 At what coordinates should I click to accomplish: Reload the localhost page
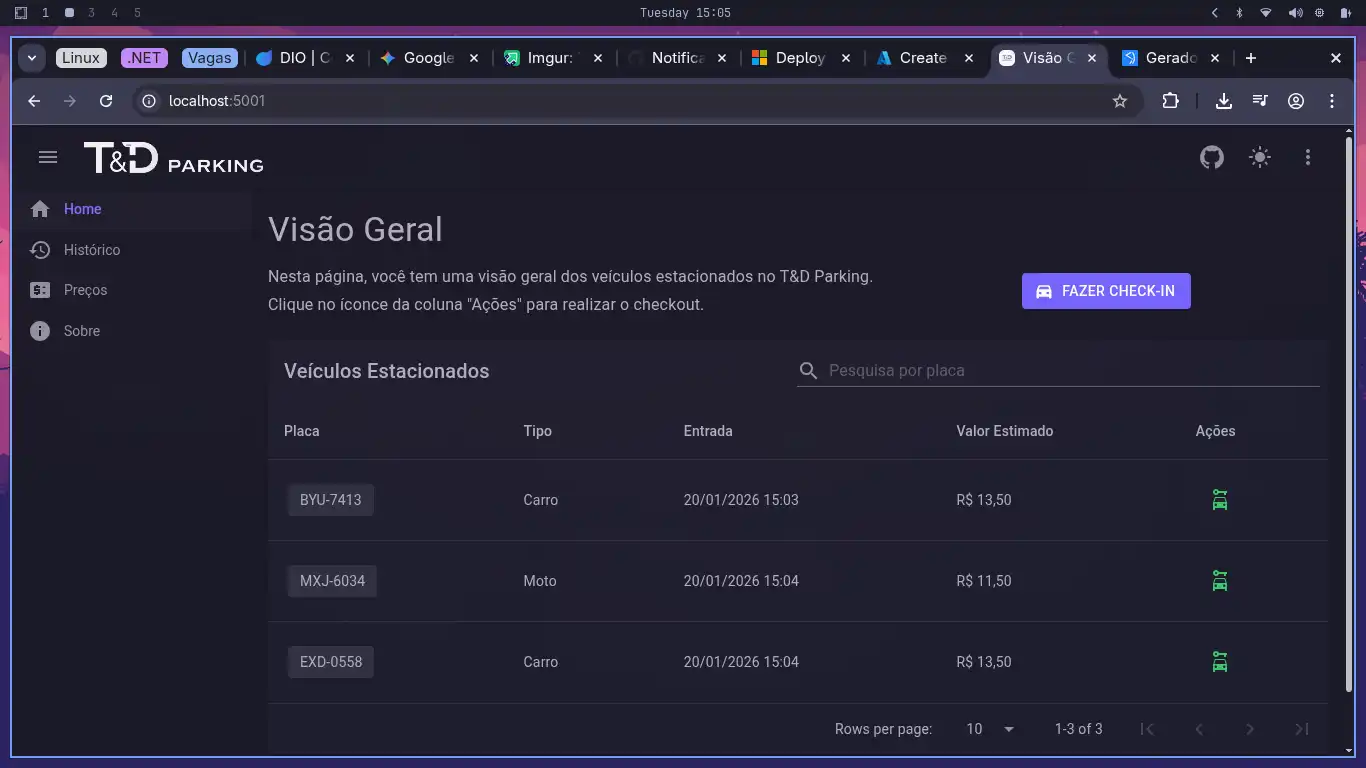tap(106, 101)
